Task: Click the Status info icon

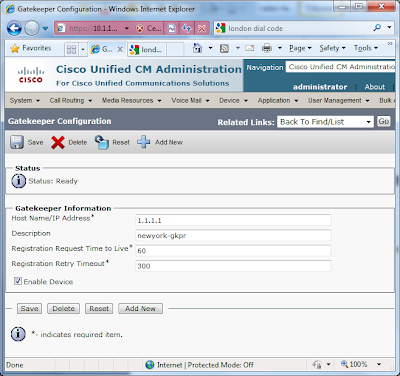Action: (19, 181)
